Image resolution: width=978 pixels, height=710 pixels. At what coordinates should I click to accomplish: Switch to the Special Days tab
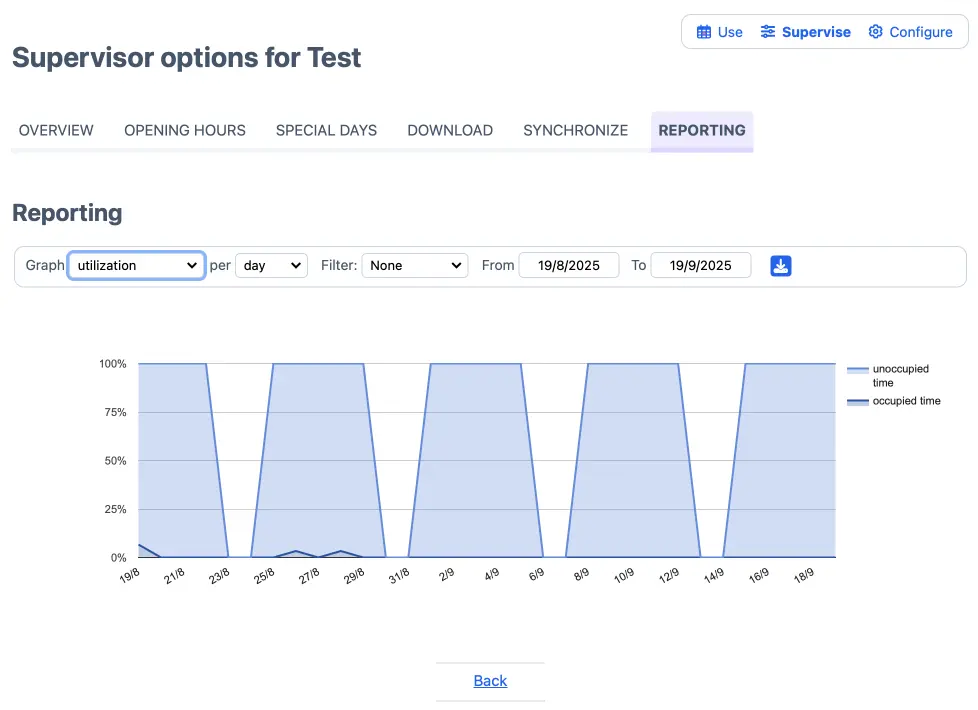tap(326, 130)
